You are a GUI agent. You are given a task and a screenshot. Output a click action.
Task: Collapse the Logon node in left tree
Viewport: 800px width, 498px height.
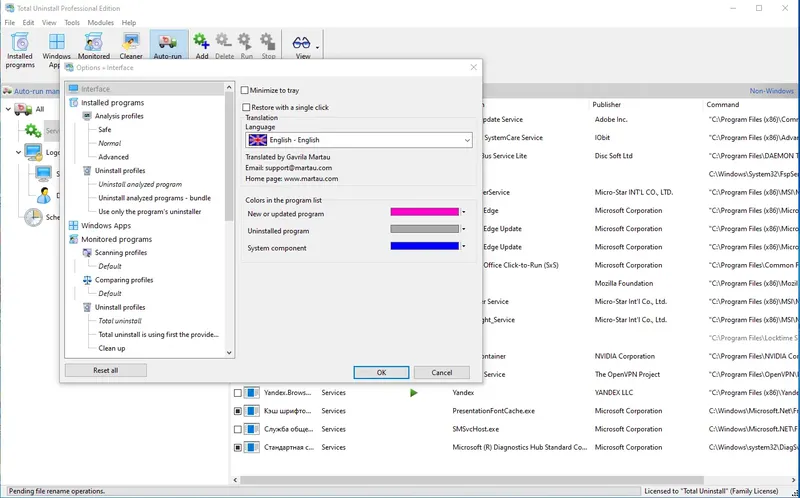point(18,152)
